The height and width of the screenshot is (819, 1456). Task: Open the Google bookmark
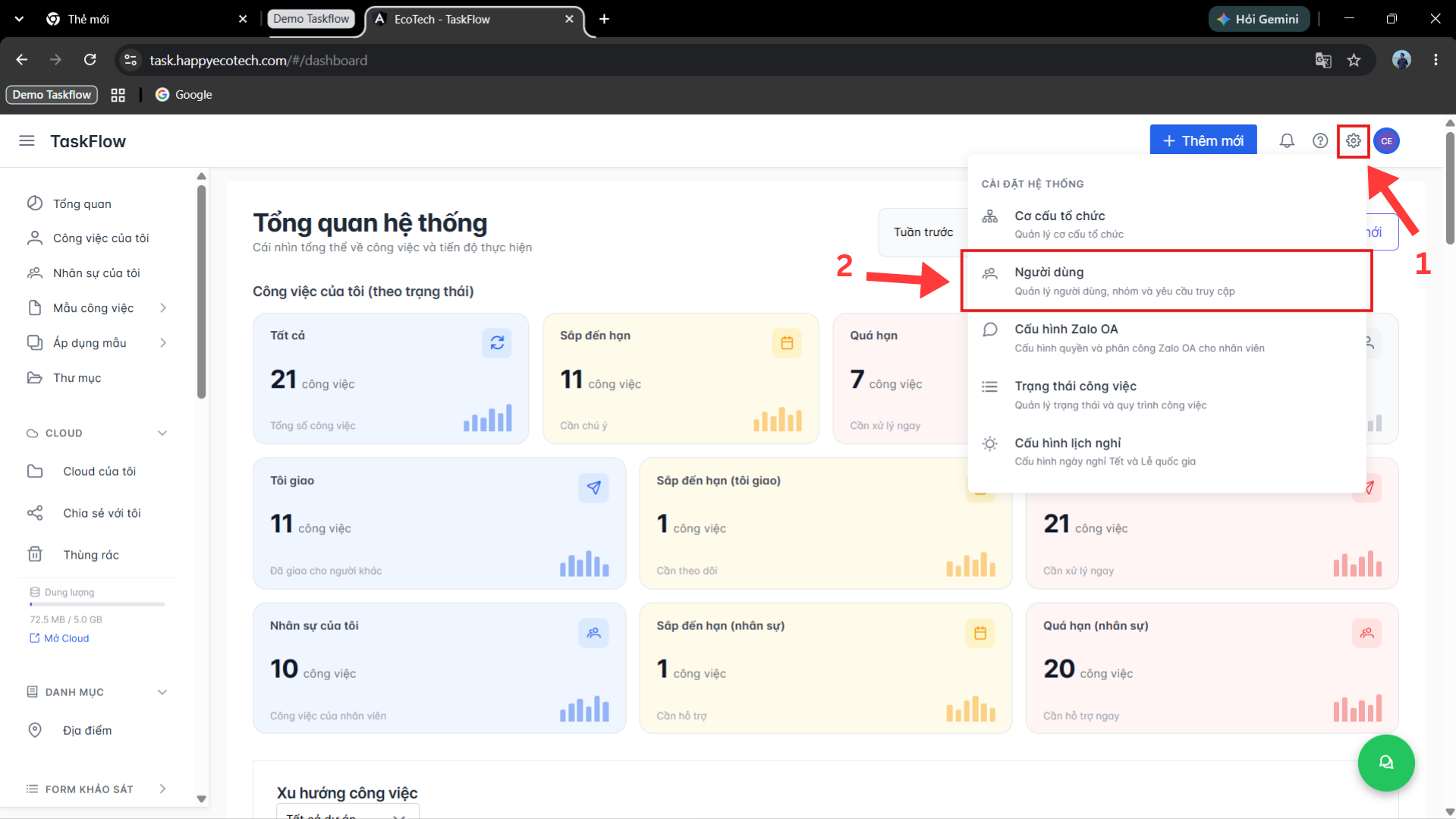[184, 95]
